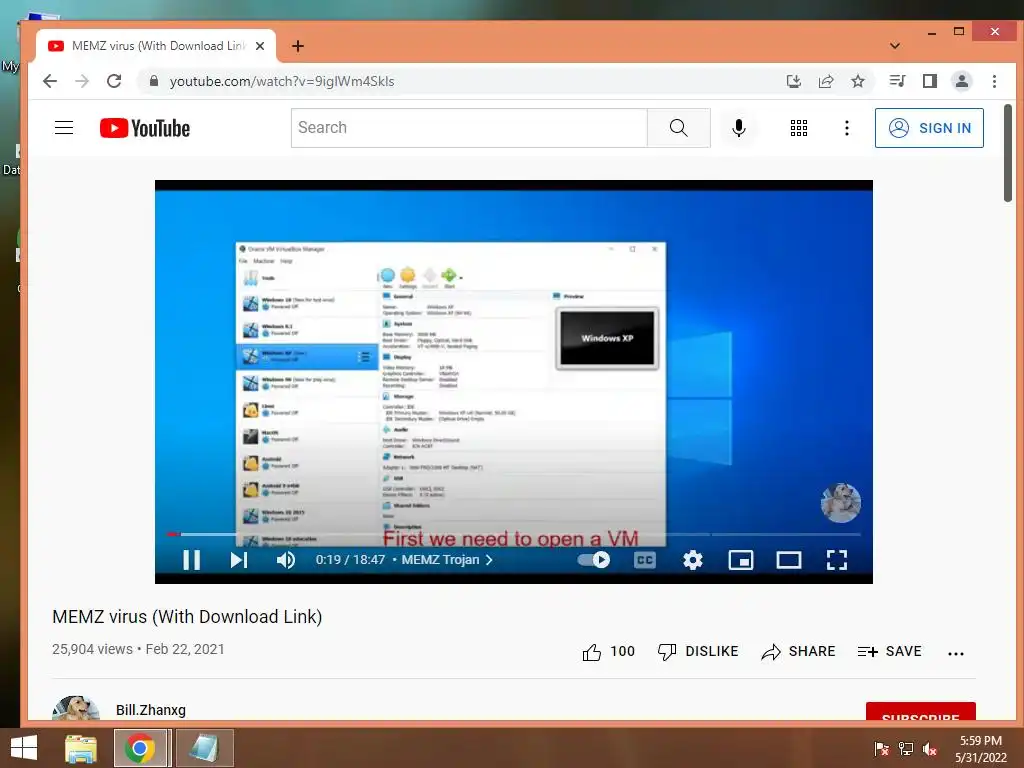Open video settings gear
The image size is (1024, 768).
pos(692,560)
